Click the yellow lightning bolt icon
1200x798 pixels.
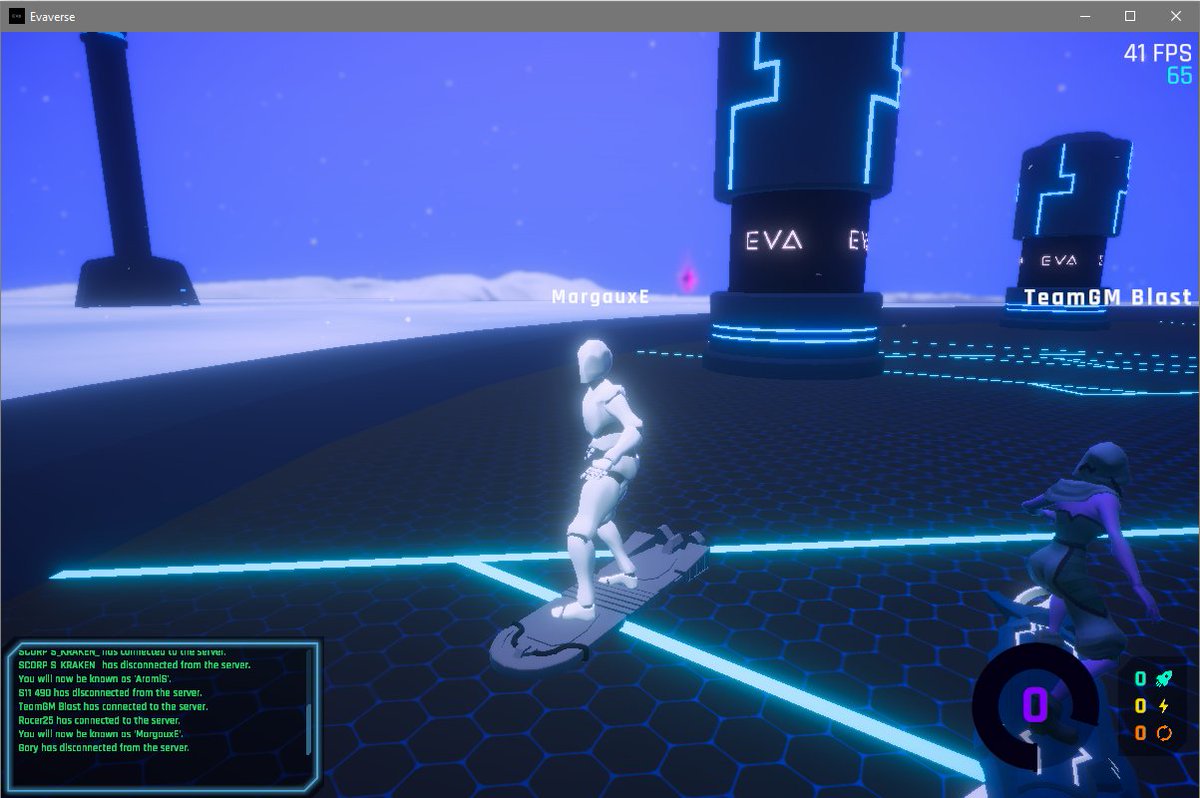(1164, 706)
